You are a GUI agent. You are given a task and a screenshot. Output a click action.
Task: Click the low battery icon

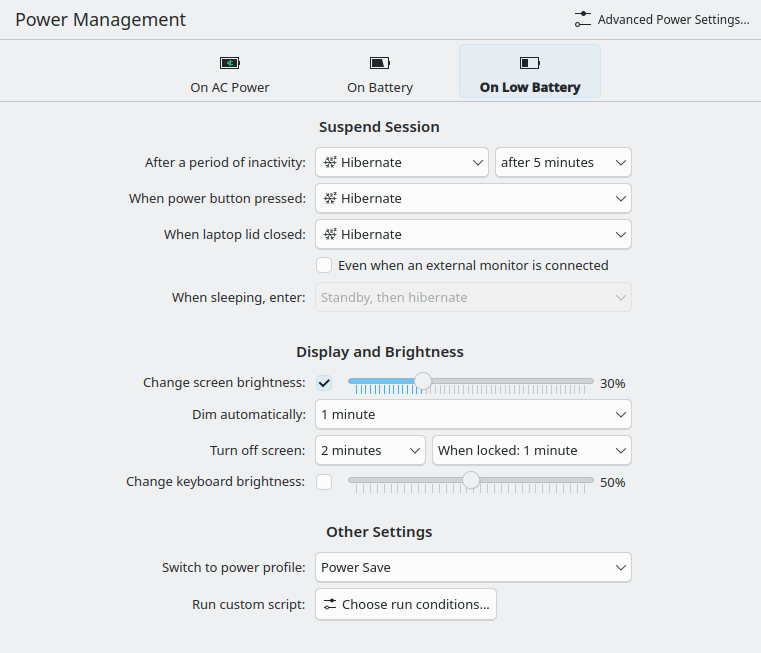529,63
